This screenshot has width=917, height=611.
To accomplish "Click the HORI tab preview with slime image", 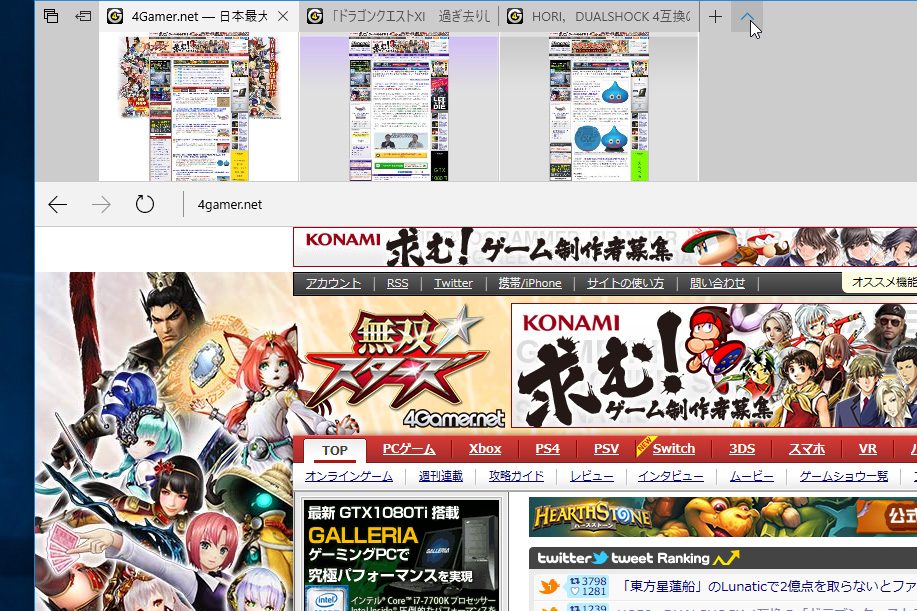I will point(599,108).
